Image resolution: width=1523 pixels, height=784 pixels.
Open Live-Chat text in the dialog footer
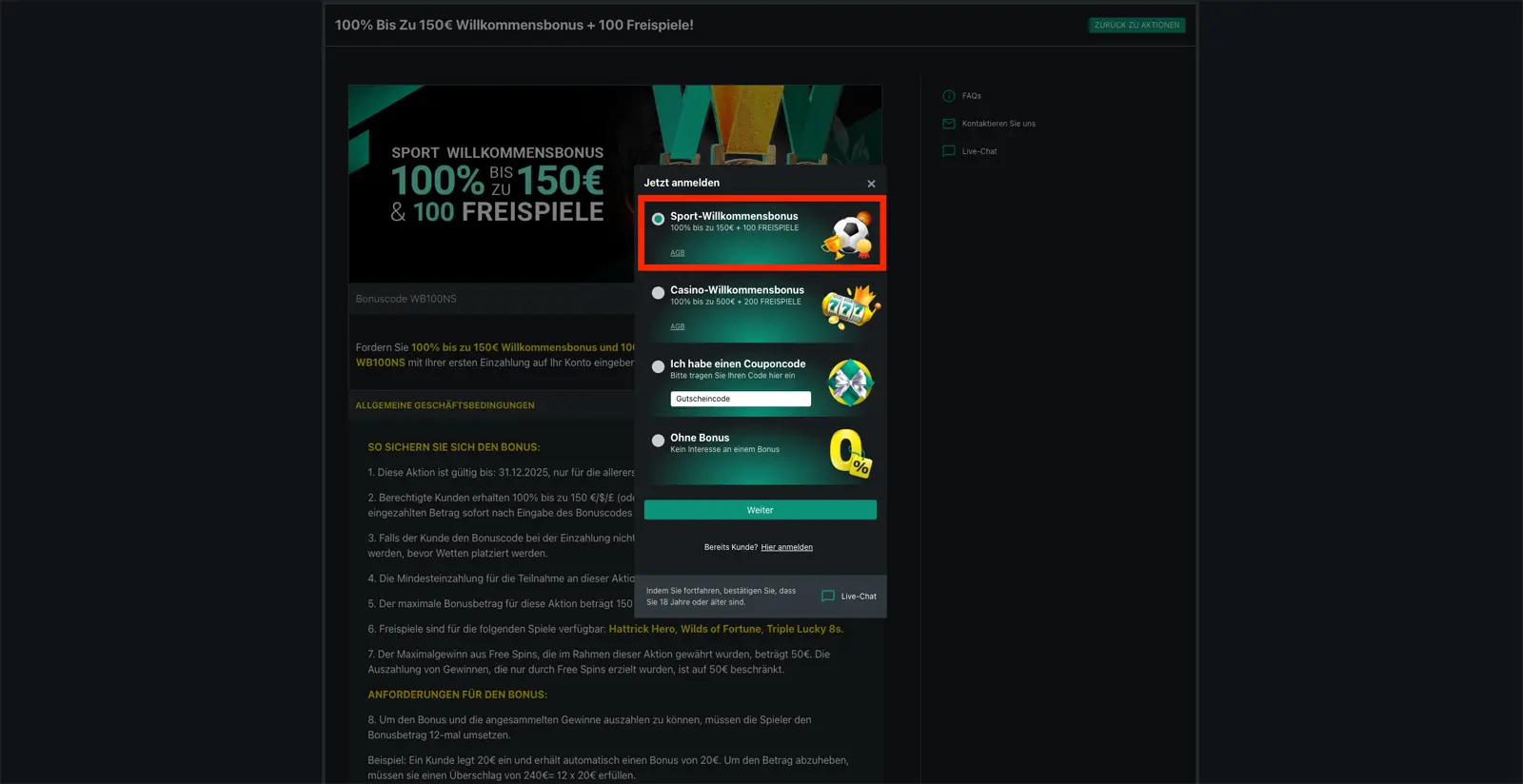859,597
